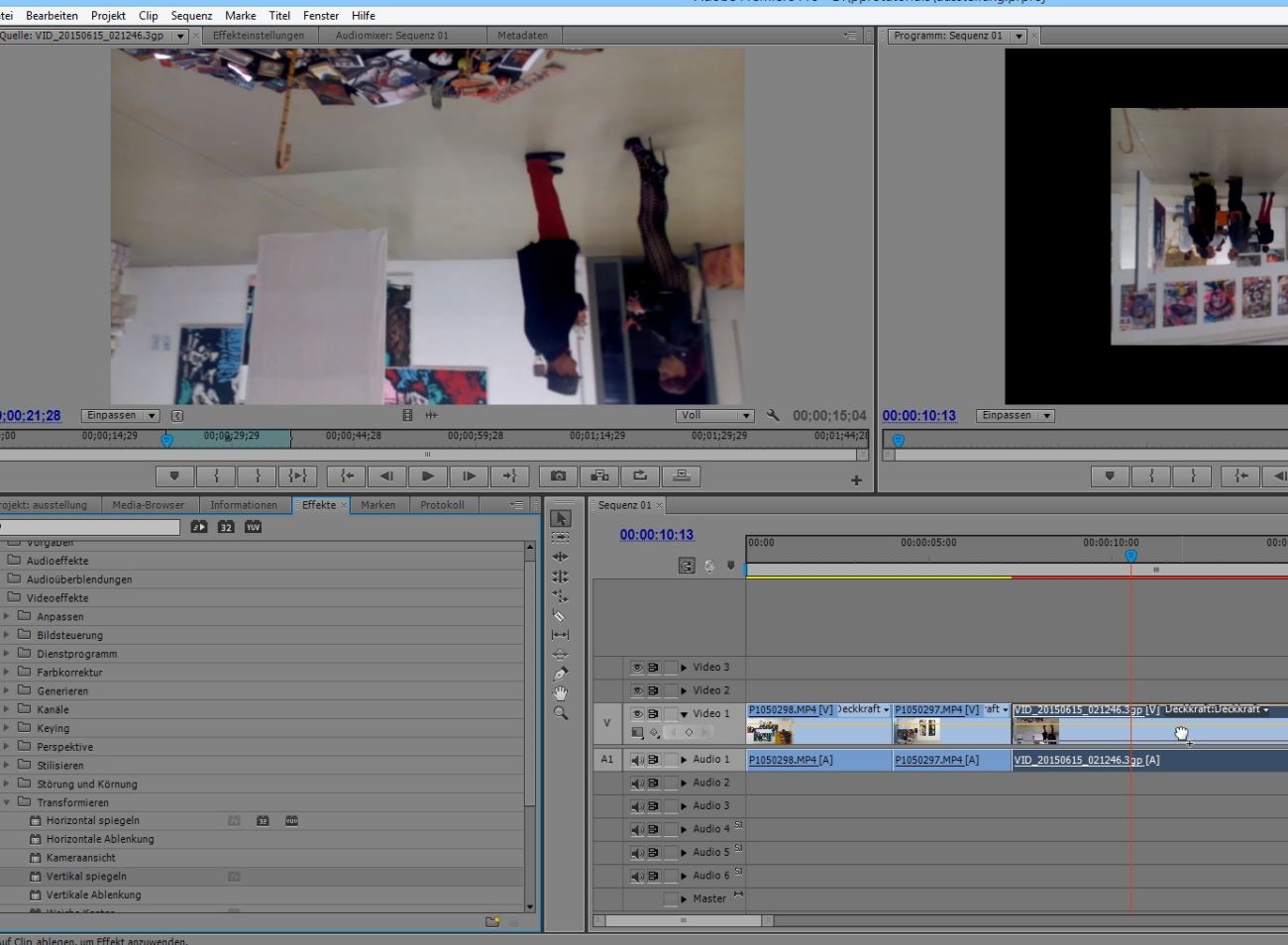Select the Slide tool
This screenshot has height=945, width=1288.
click(x=561, y=654)
